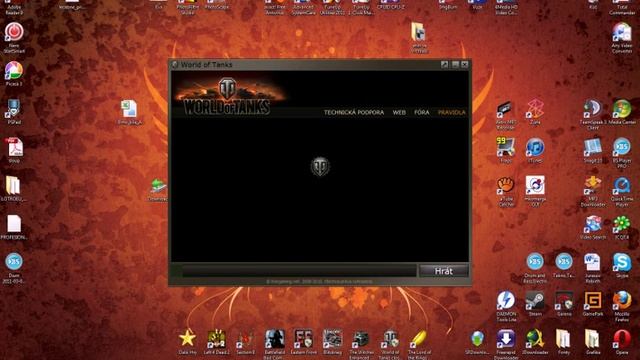Select the Video Search desktop icon

pyautogui.click(x=593, y=224)
